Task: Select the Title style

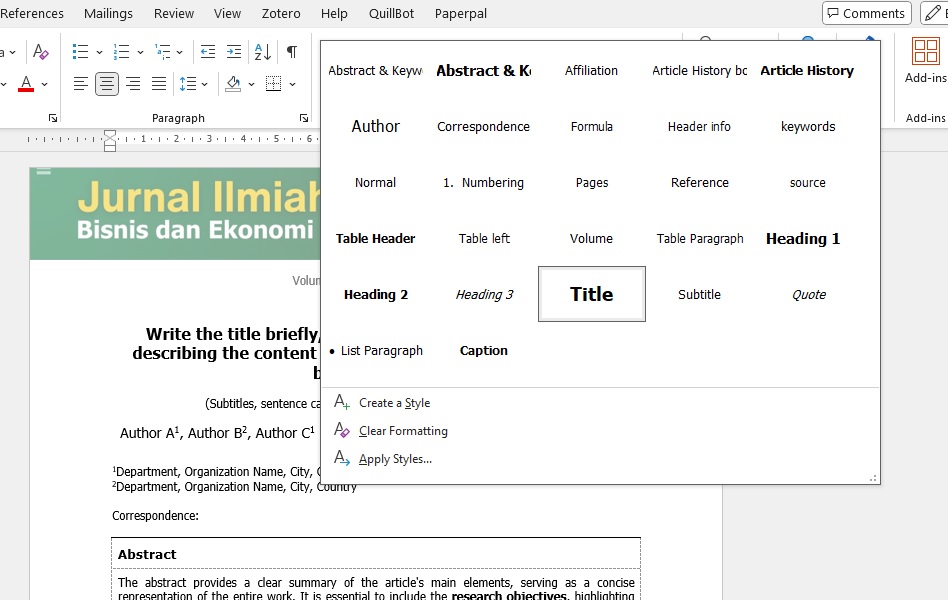Action: [591, 294]
